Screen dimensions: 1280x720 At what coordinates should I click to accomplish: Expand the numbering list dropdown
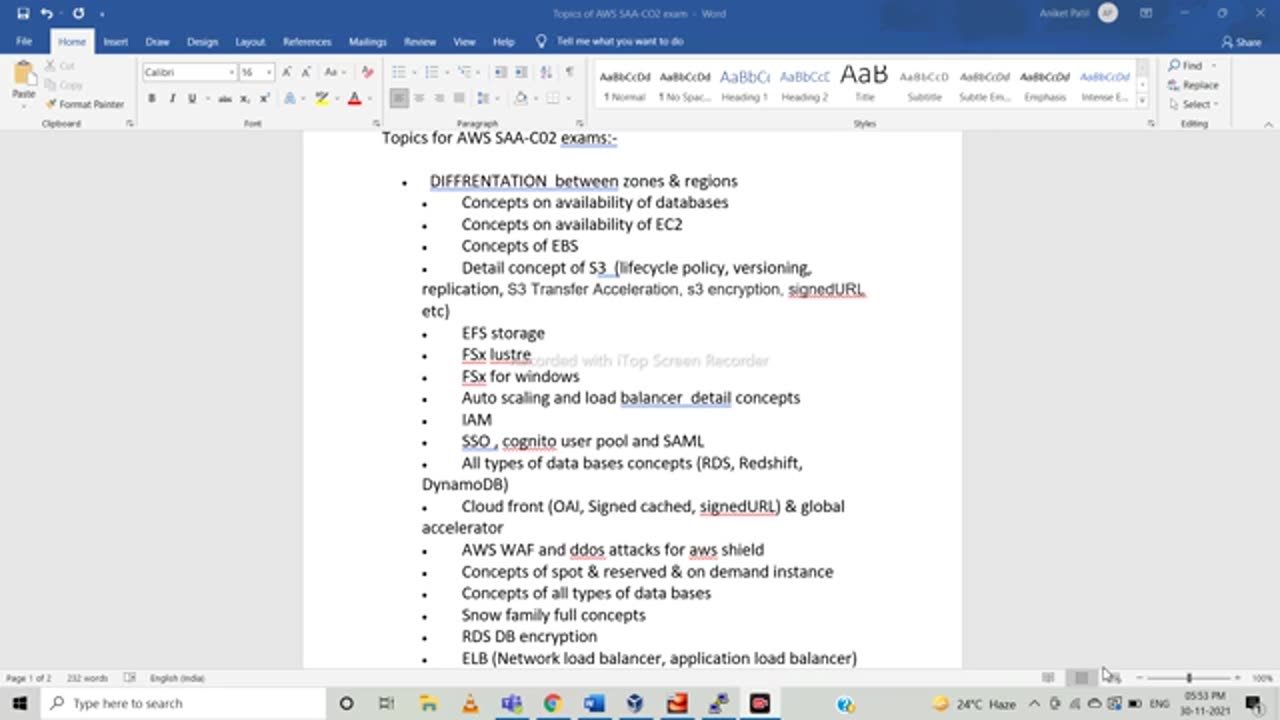445,72
